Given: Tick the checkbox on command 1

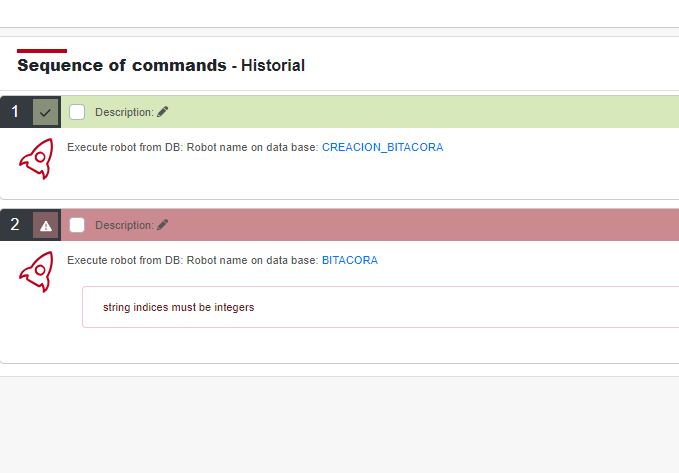Looking at the screenshot, I should pyautogui.click(x=77, y=112).
